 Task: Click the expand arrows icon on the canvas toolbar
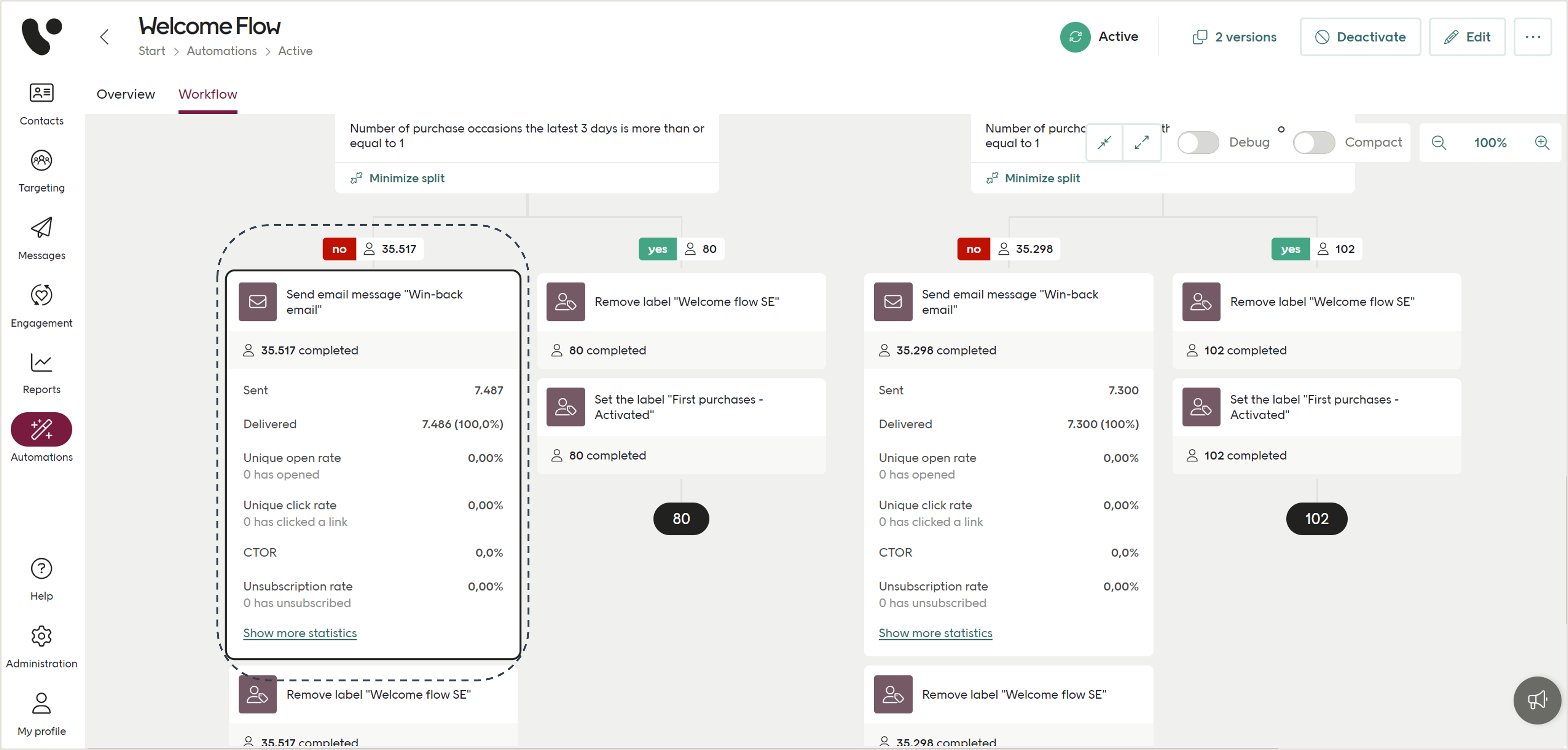pos(1142,143)
